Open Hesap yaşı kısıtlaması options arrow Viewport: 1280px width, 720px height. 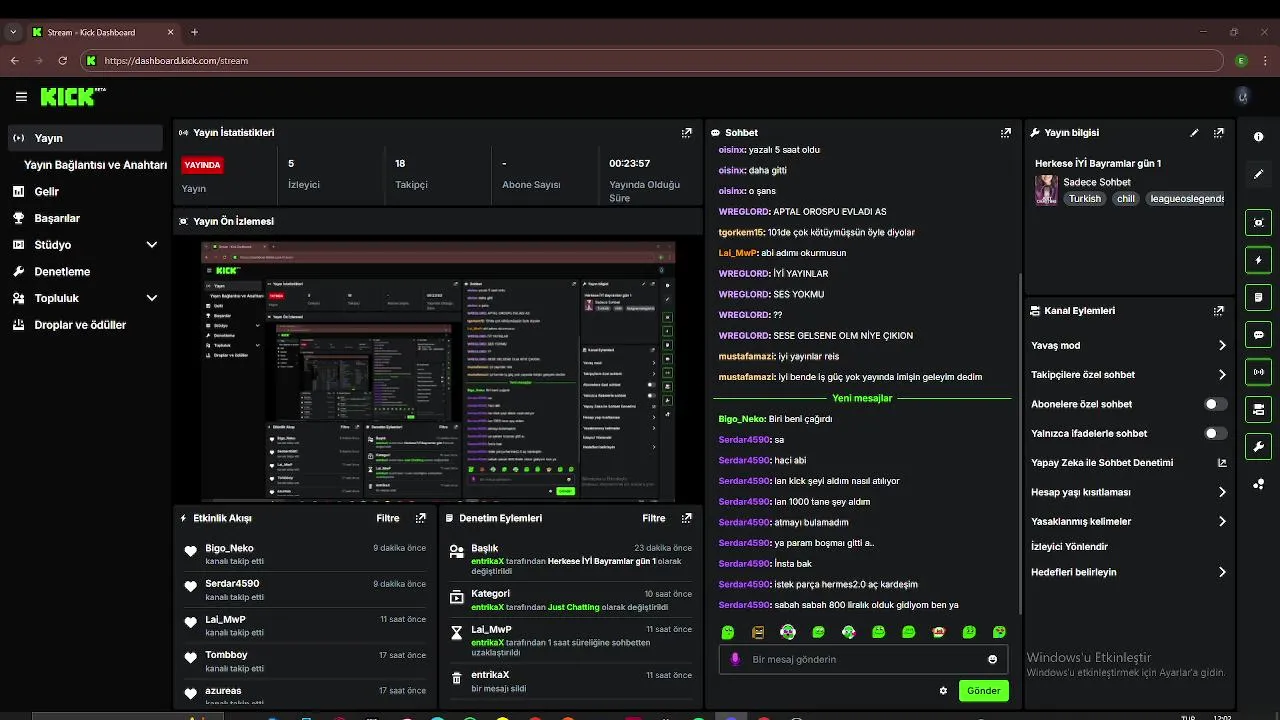click(x=1222, y=492)
